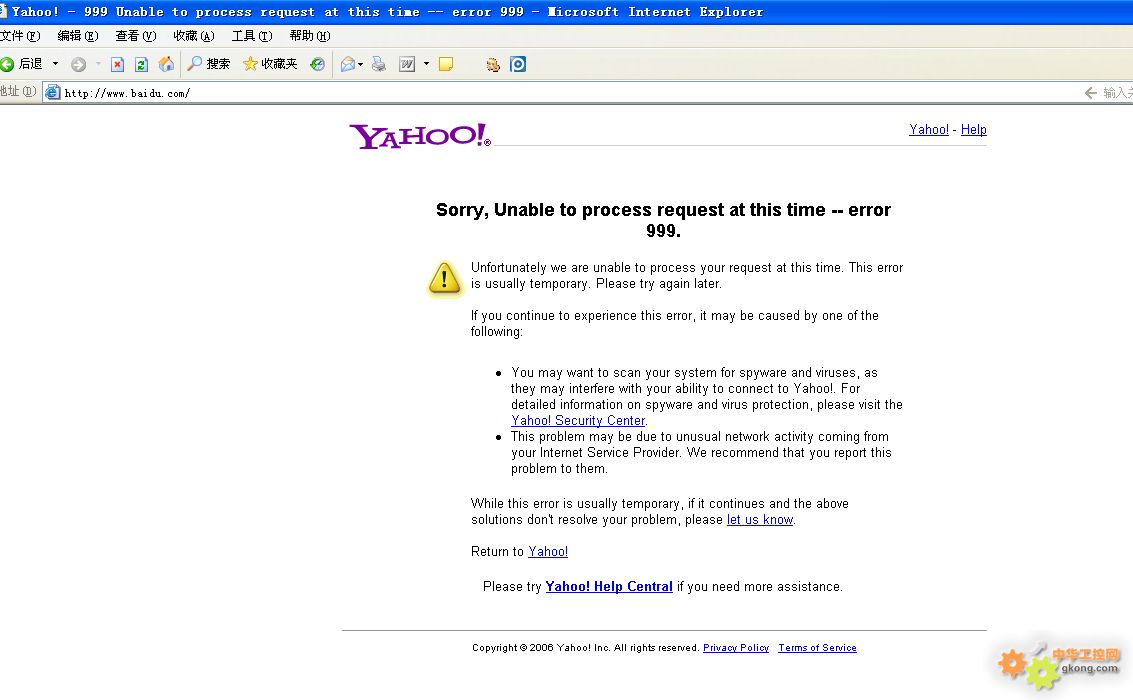Click the Help link at top right

pyautogui.click(x=973, y=129)
